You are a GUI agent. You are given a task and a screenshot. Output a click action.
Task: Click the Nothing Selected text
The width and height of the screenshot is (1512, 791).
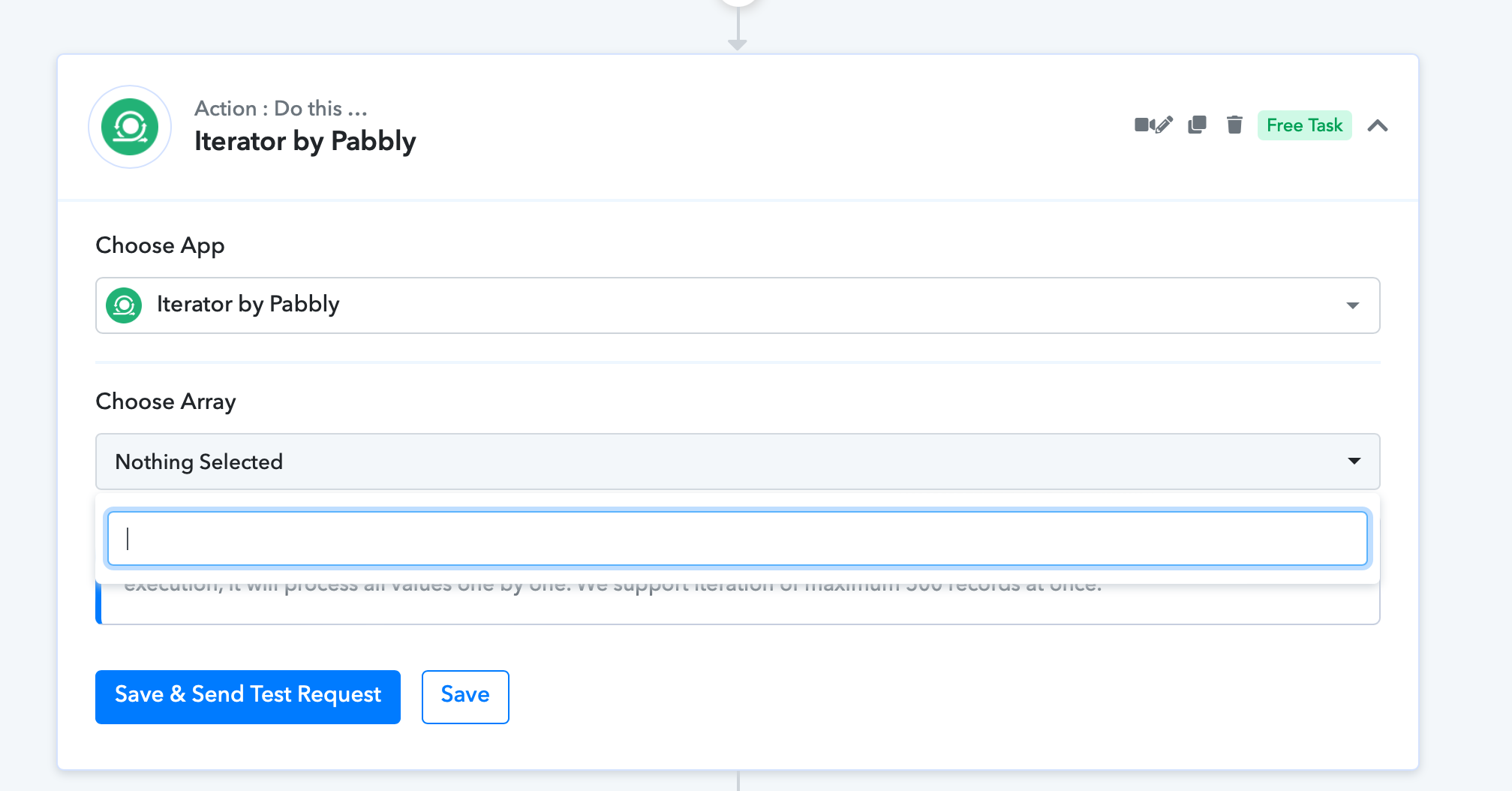pyautogui.click(x=199, y=462)
